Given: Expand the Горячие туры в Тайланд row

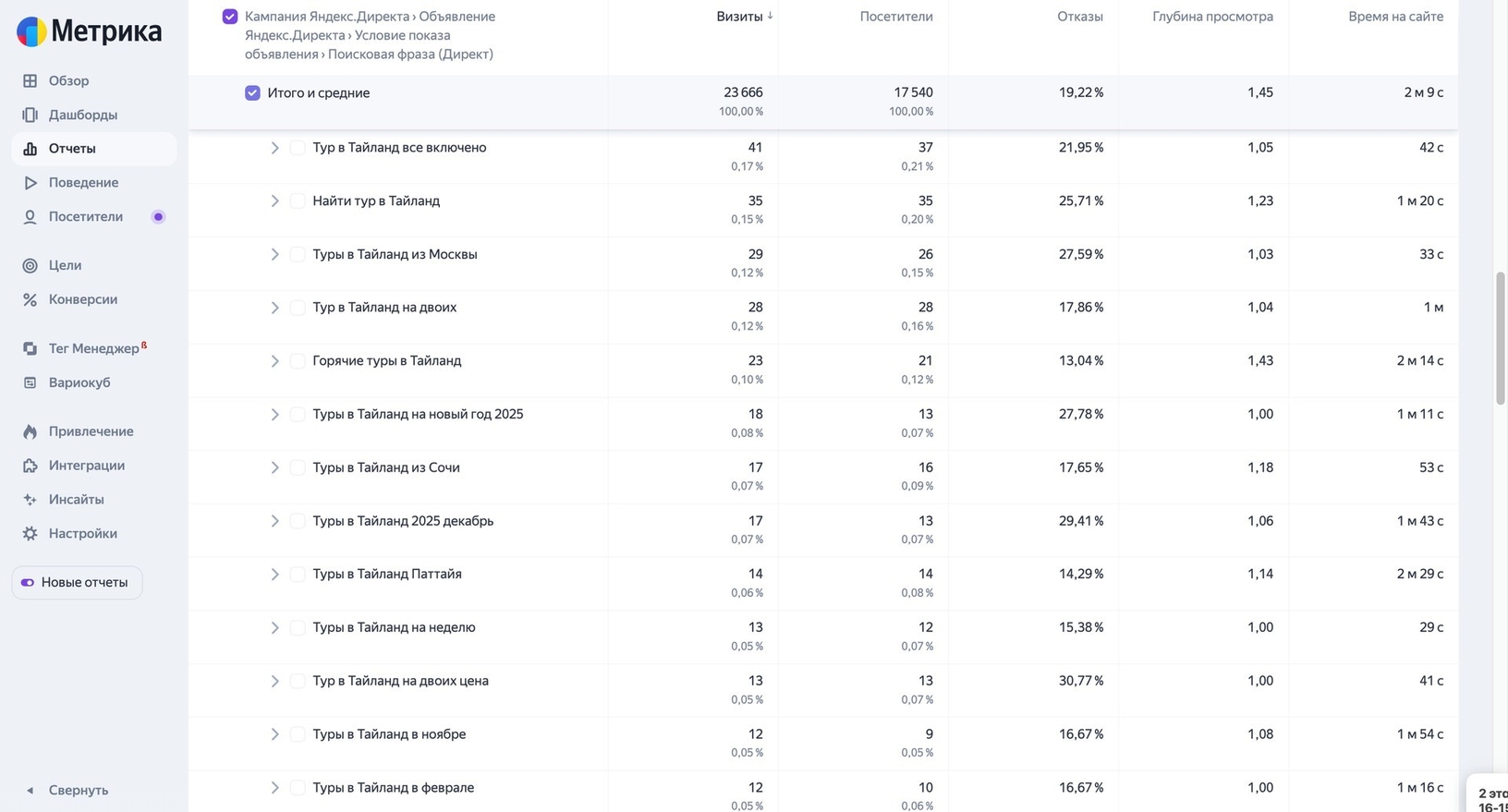Looking at the screenshot, I should click(x=274, y=361).
